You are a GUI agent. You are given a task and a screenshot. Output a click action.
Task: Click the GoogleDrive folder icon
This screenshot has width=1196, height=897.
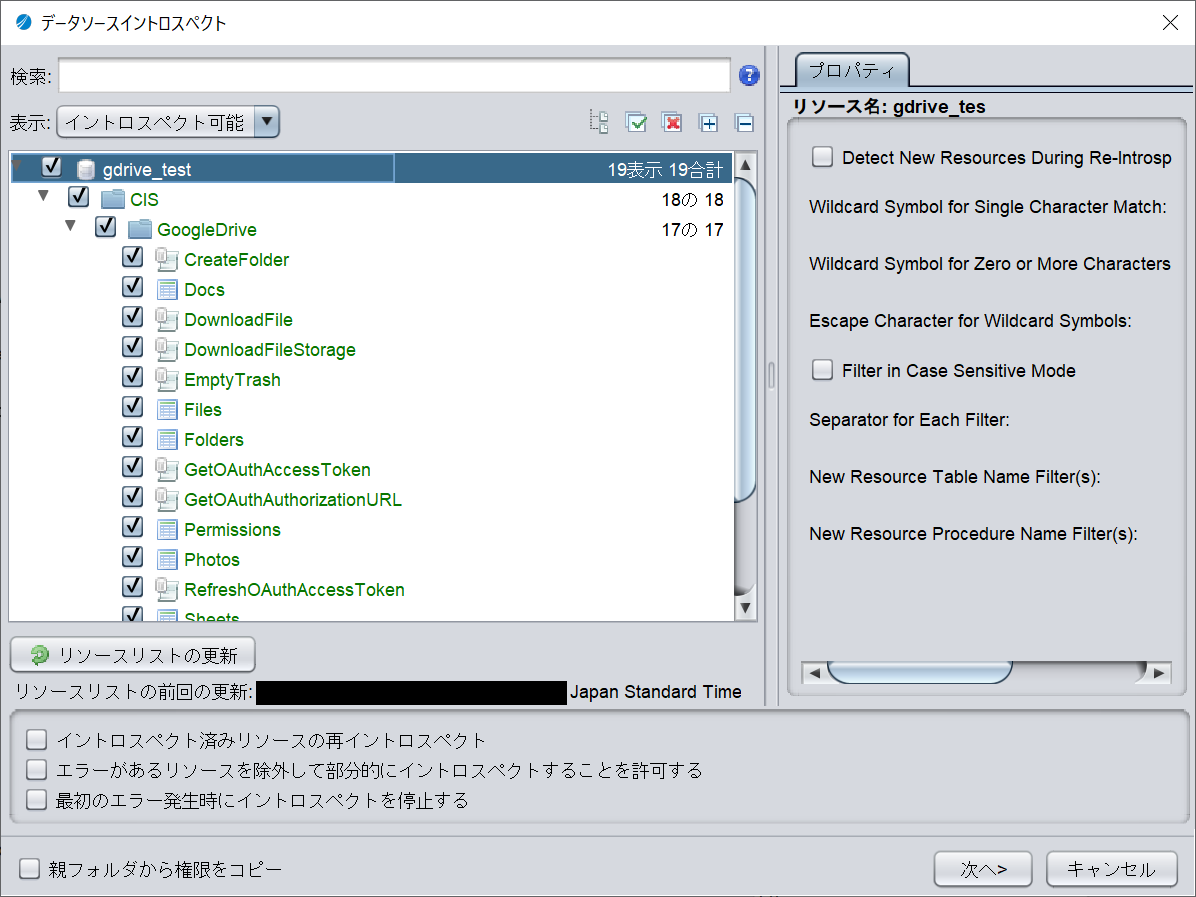tap(140, 230)
